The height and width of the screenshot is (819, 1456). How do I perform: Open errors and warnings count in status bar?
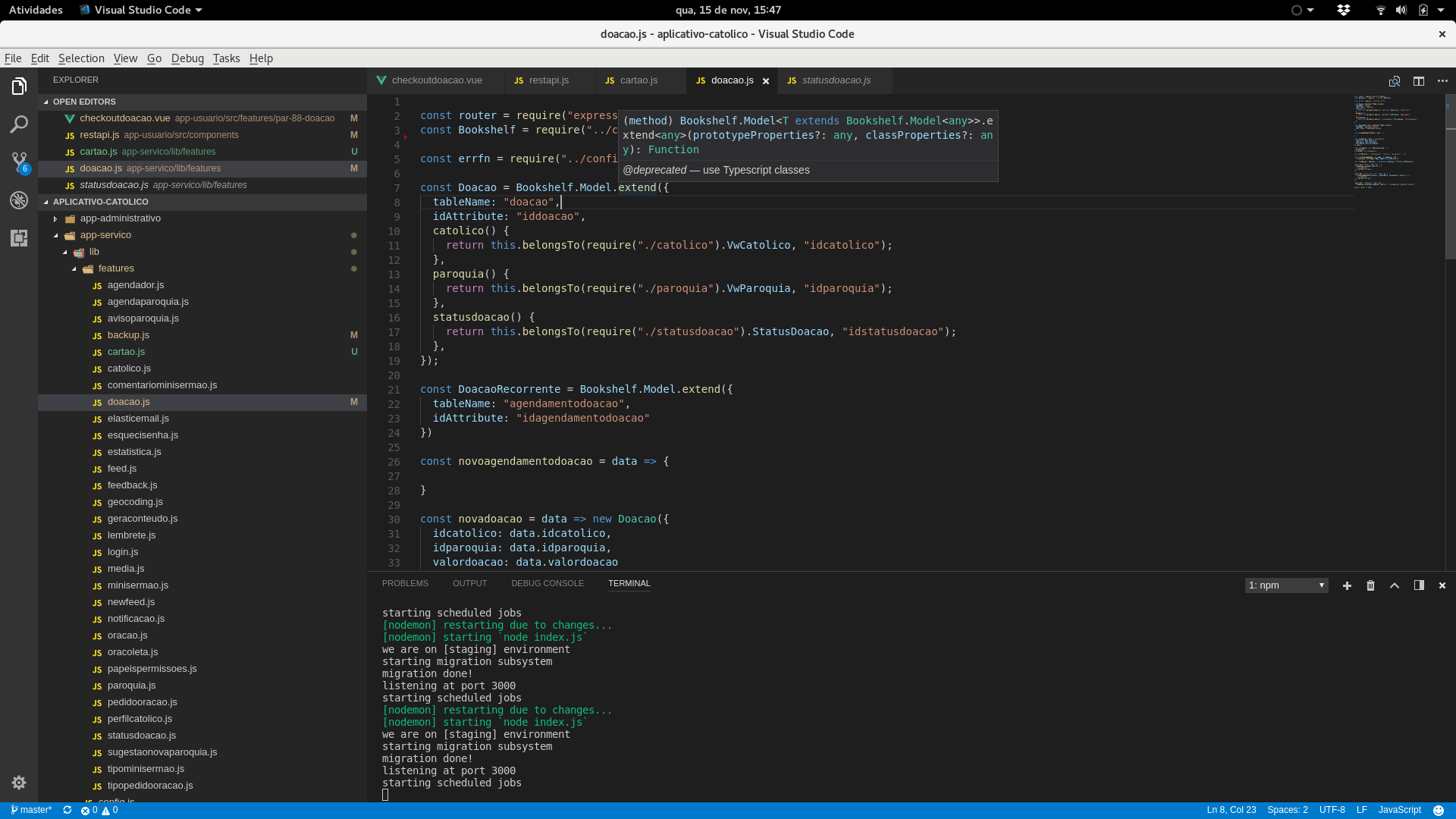pos(99,810)
